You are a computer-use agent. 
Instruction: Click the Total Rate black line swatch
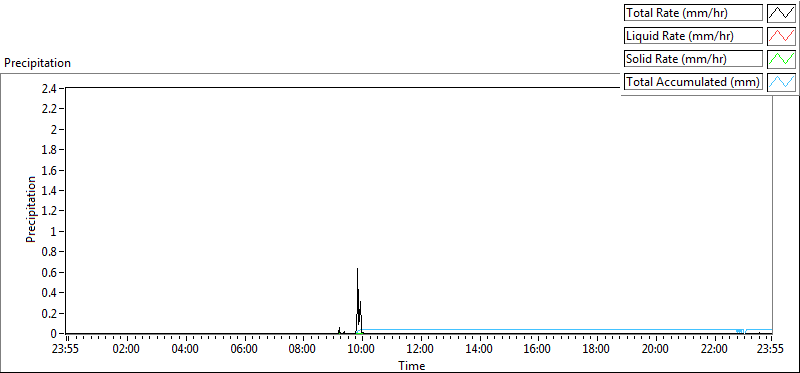pos(781,13)
